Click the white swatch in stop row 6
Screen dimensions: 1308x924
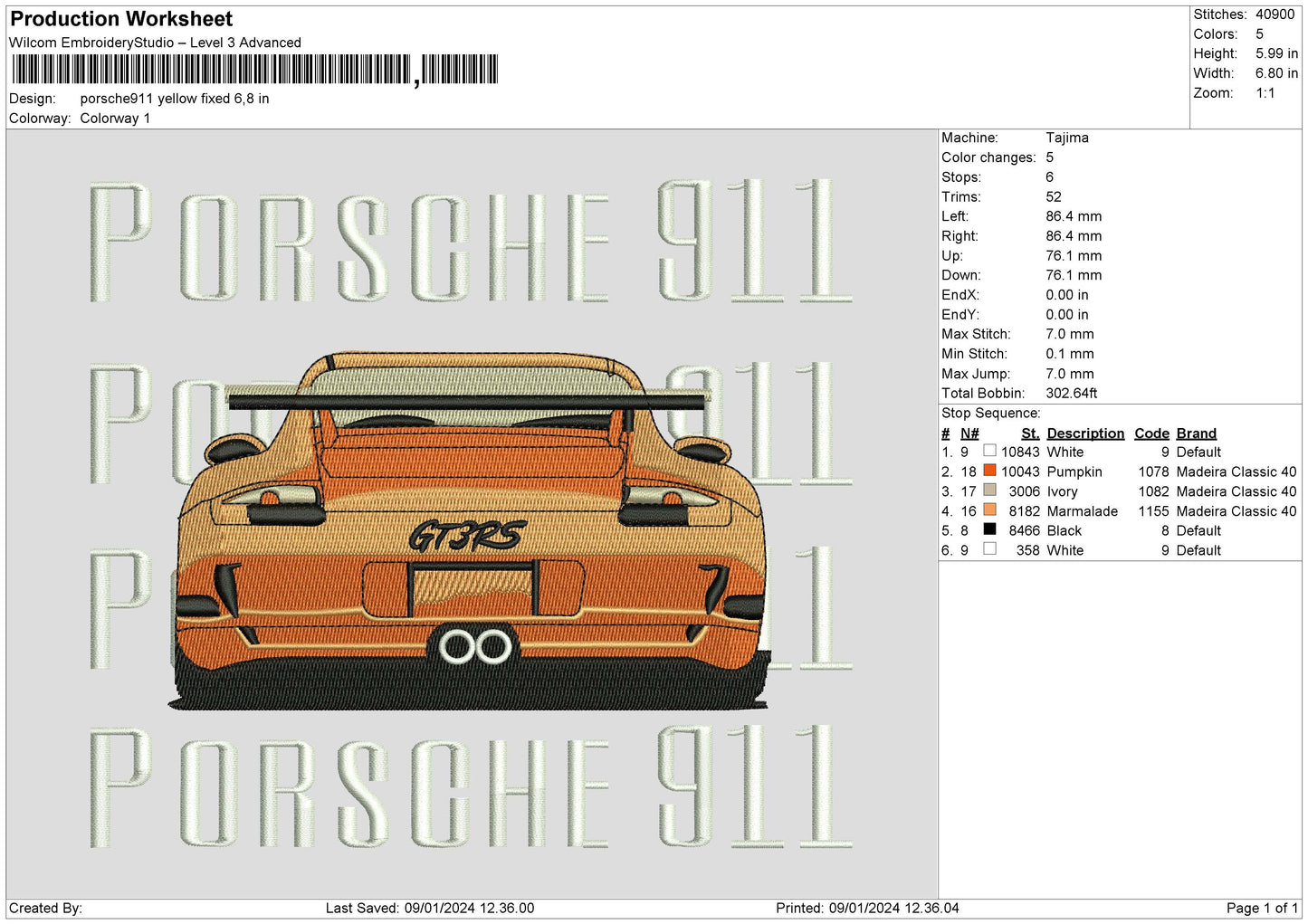click(x=989, y=549)
